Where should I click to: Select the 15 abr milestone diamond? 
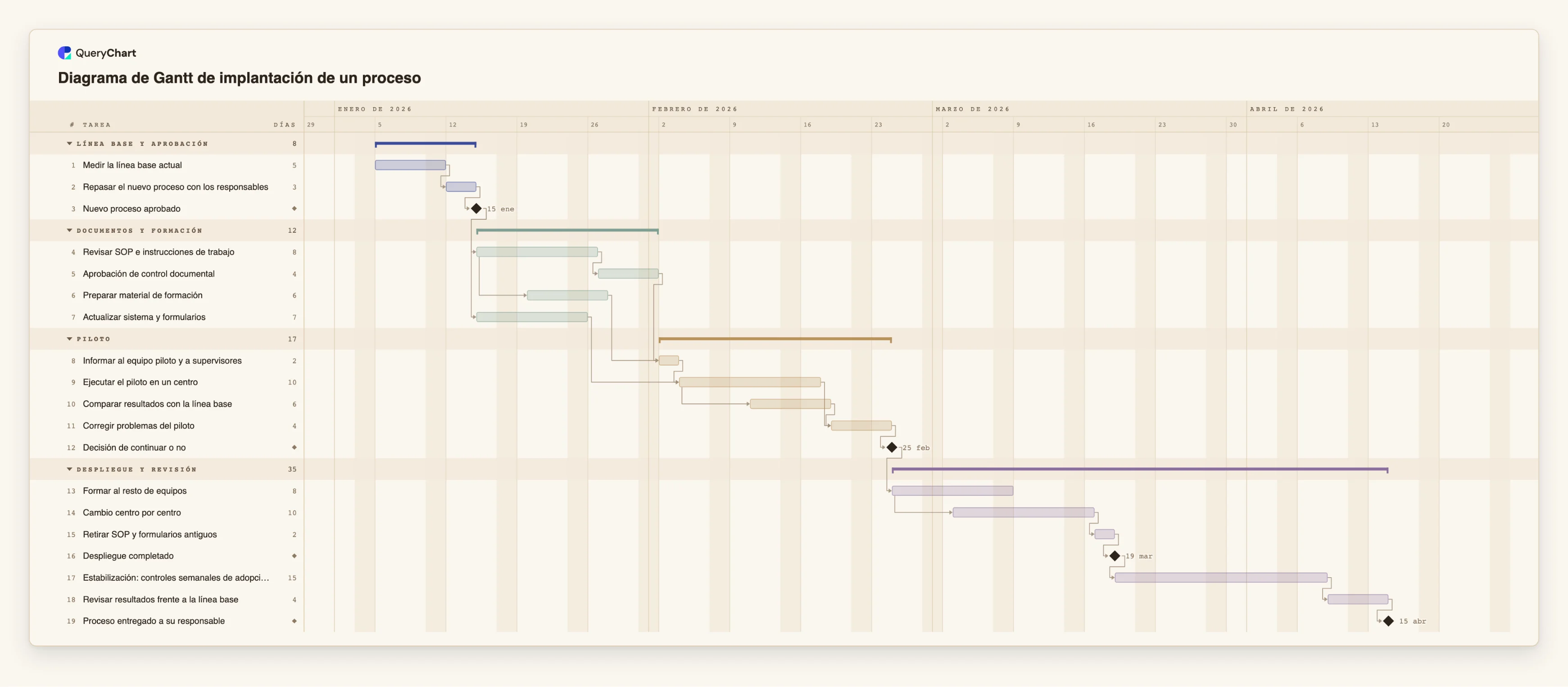coord(1388,621)
